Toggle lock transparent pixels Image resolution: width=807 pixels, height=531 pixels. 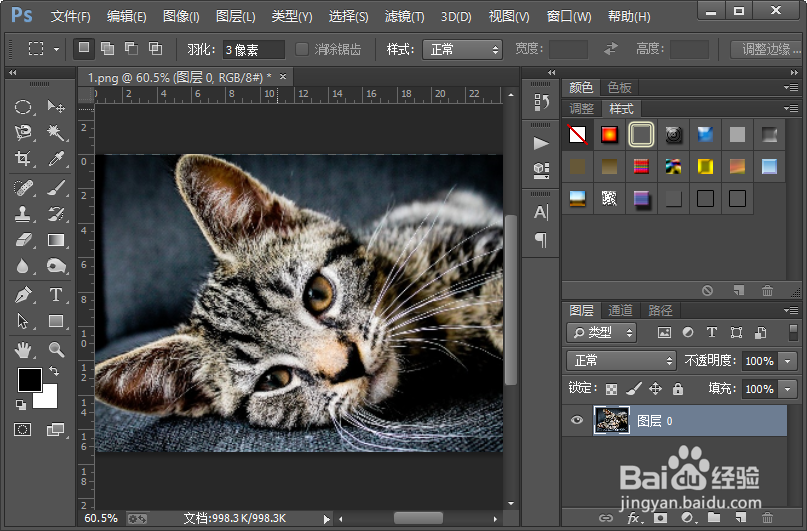click(611, 388)
